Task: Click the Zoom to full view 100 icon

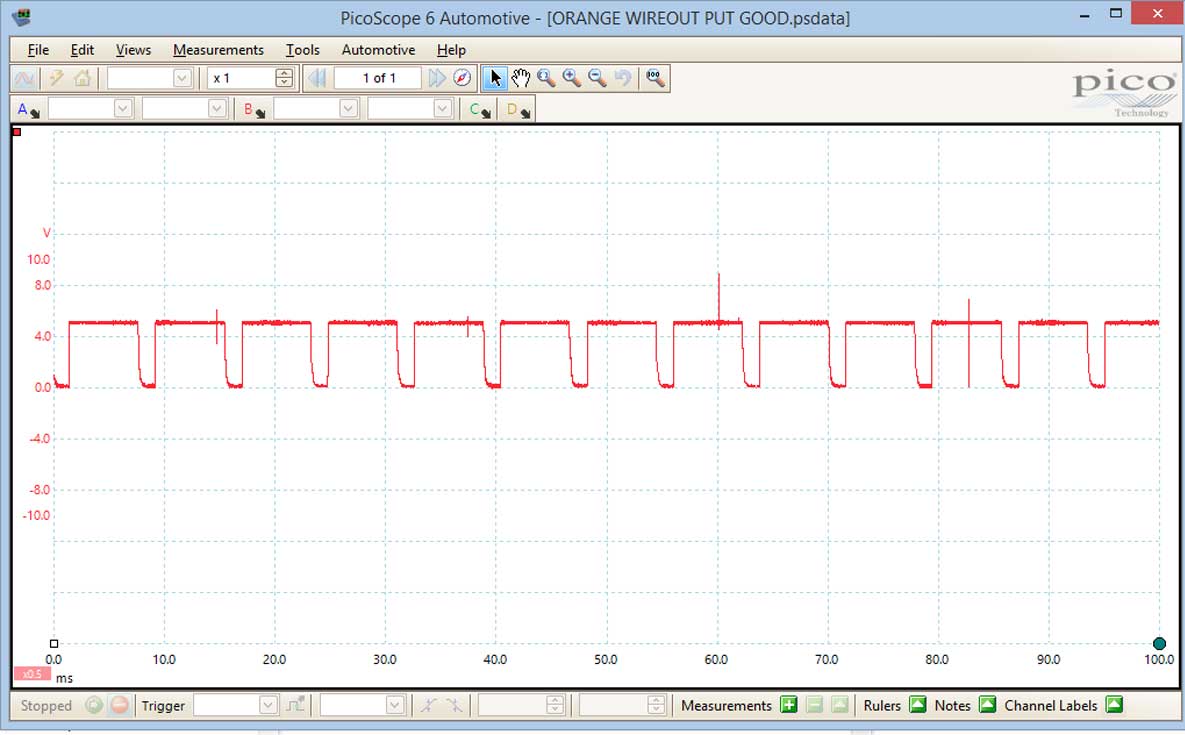Action: coord(655,78)
